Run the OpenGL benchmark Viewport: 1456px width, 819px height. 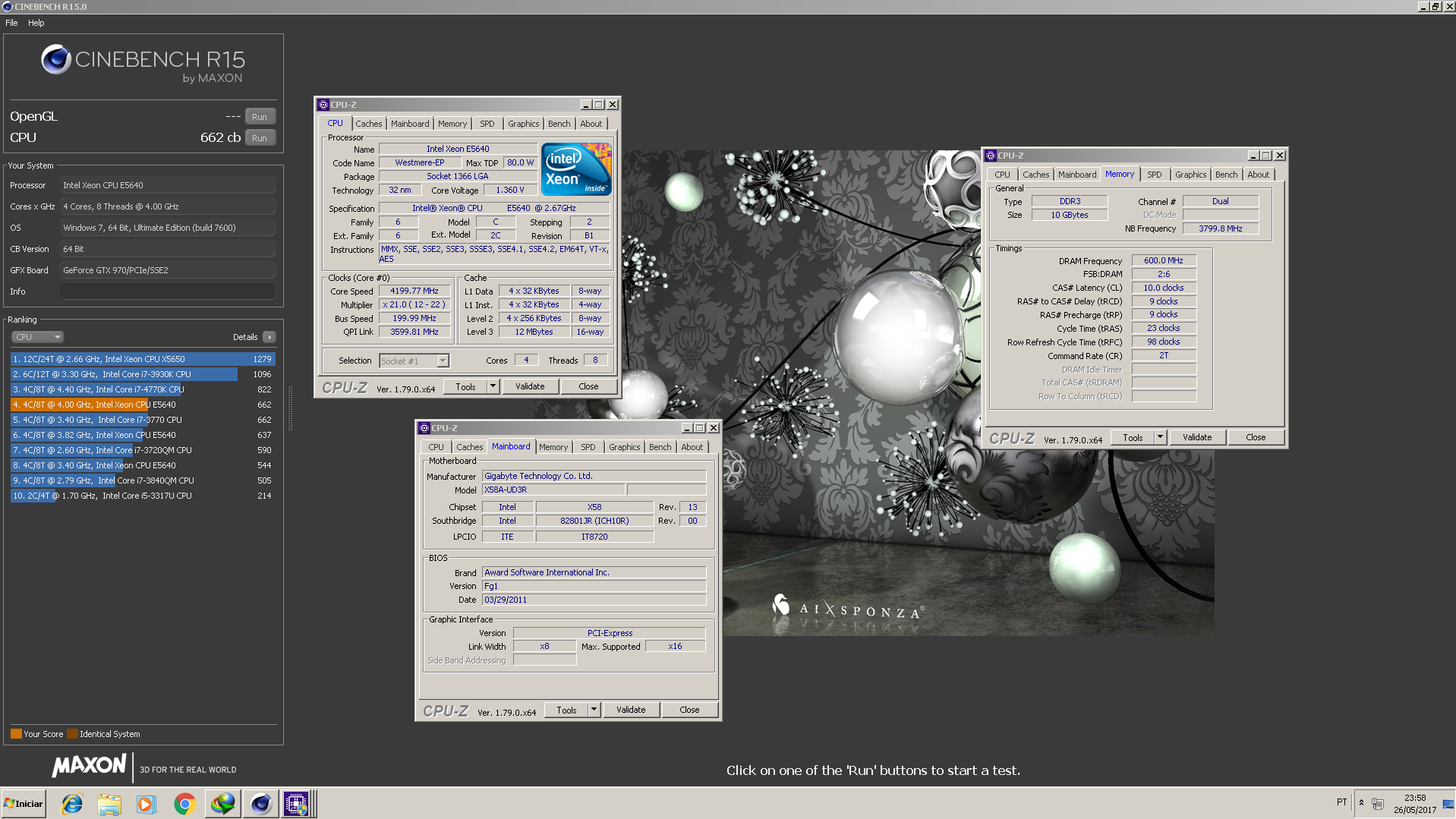260,117
